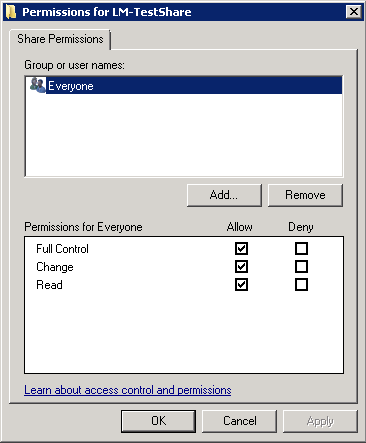
Task: Toggle the Change Allow checkbox
Action: click(x=241, y=267)
